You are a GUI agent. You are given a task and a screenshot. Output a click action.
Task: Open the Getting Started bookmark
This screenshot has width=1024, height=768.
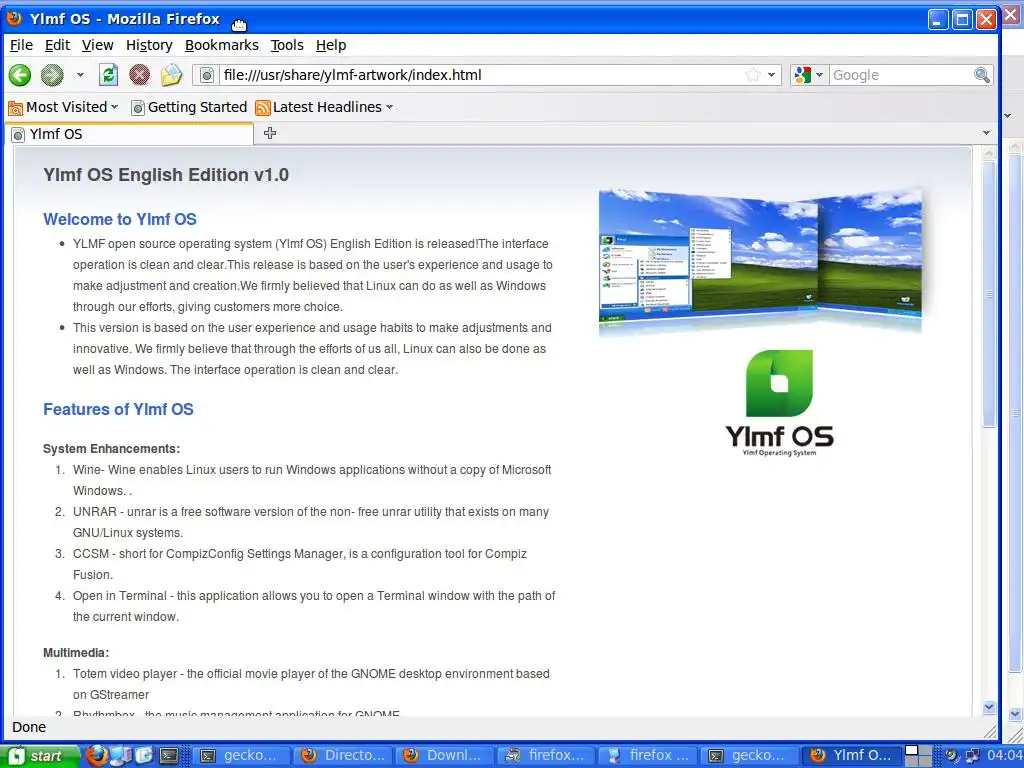(x=189, y=107)
